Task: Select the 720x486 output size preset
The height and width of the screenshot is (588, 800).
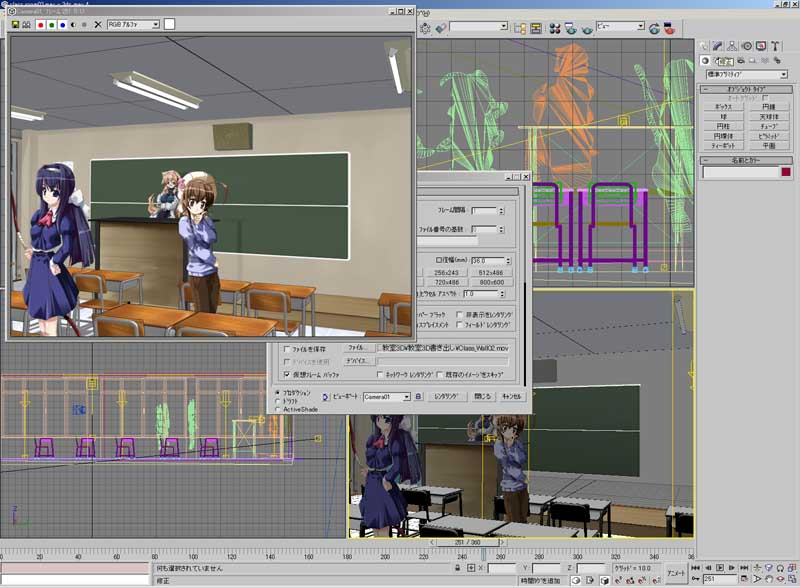Action: click(x=446, y=282)
